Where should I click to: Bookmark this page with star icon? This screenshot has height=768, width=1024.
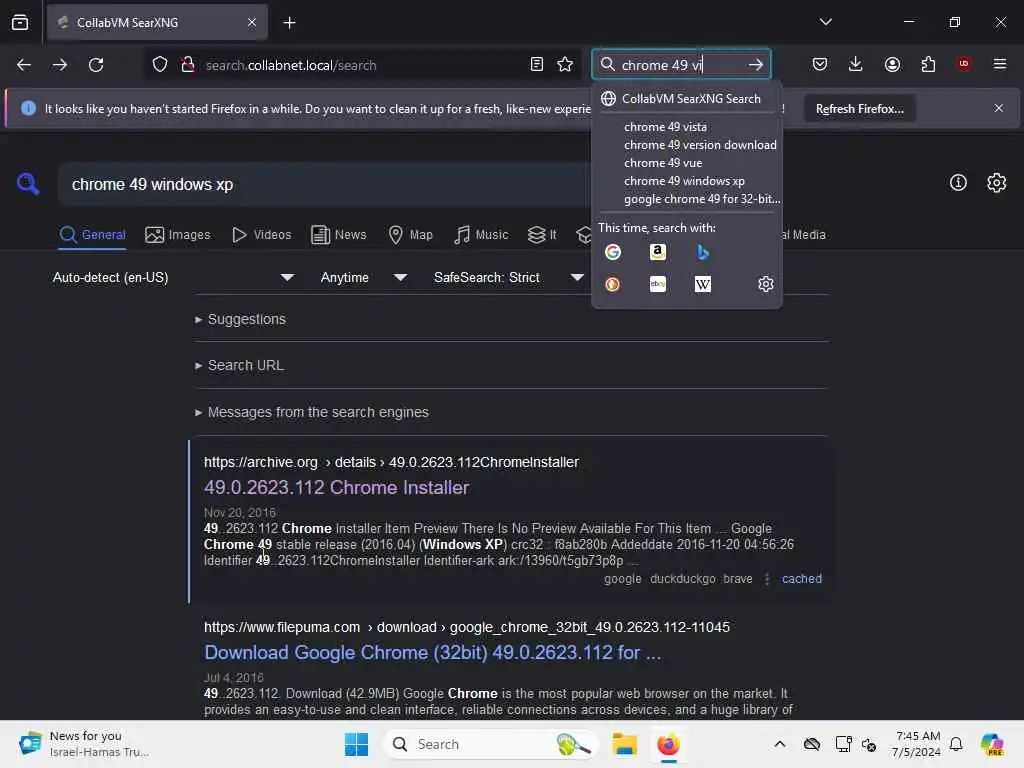pyautogui.click(x=565, y=65)
